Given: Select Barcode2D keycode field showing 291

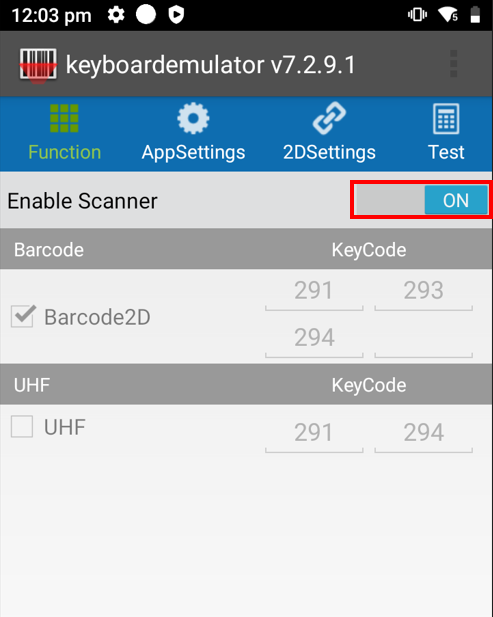Looking at the screenshot, I should pos(314,292).
